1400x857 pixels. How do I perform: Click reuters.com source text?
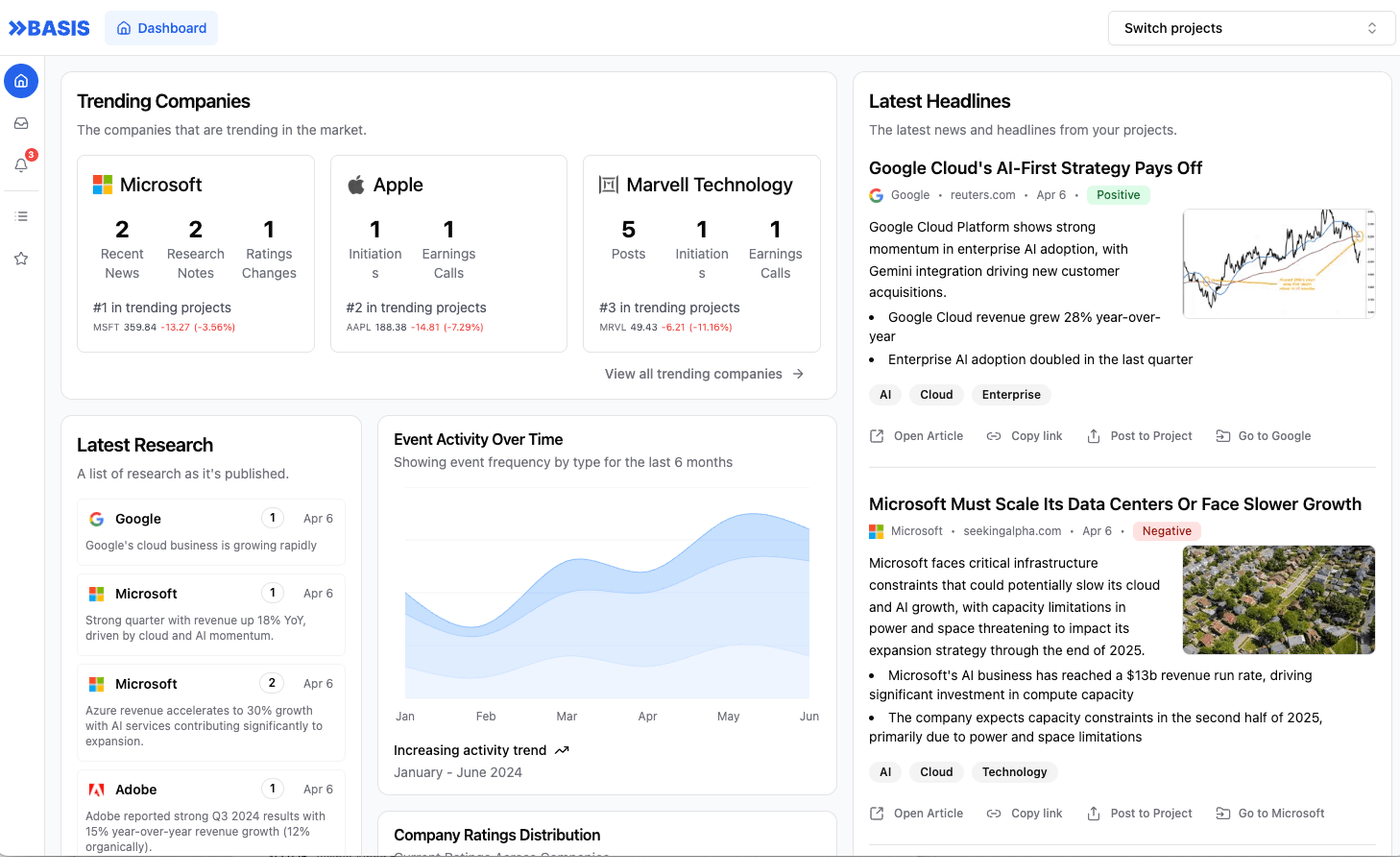point(982,195)
